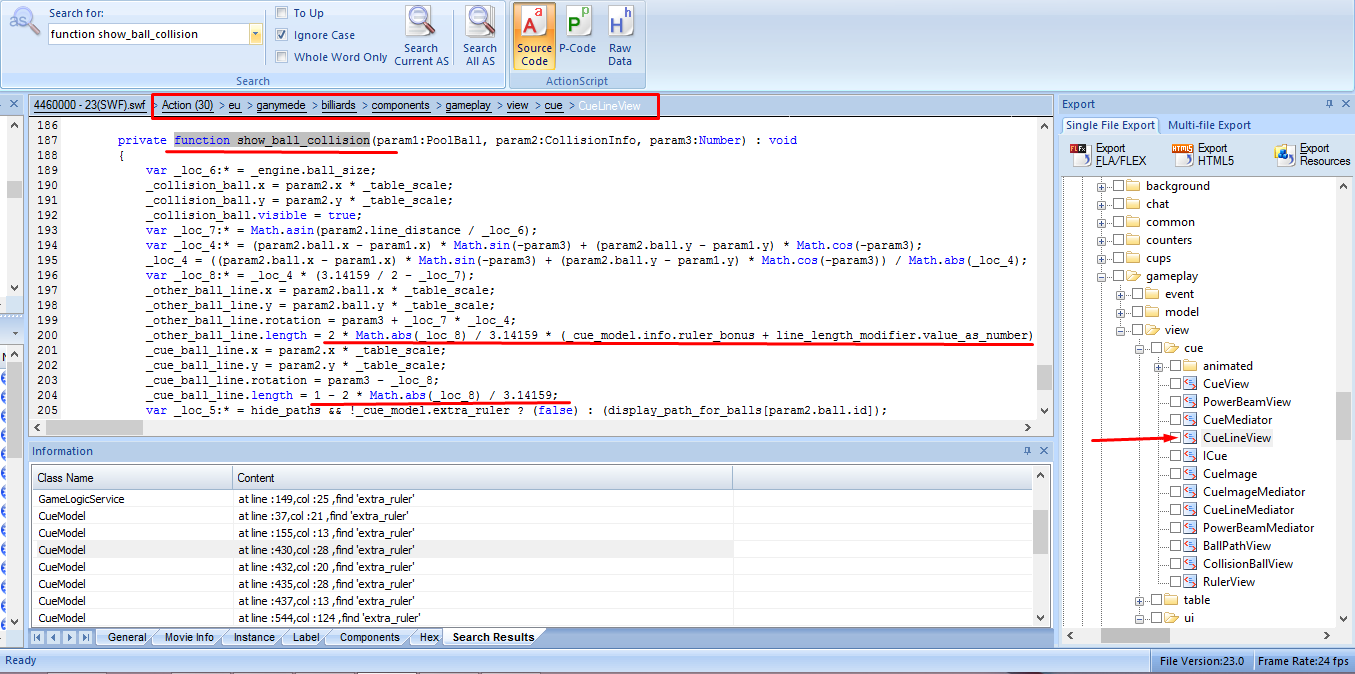Check the common folder checkbox

pyautogui.click(x=1119, y=222)
